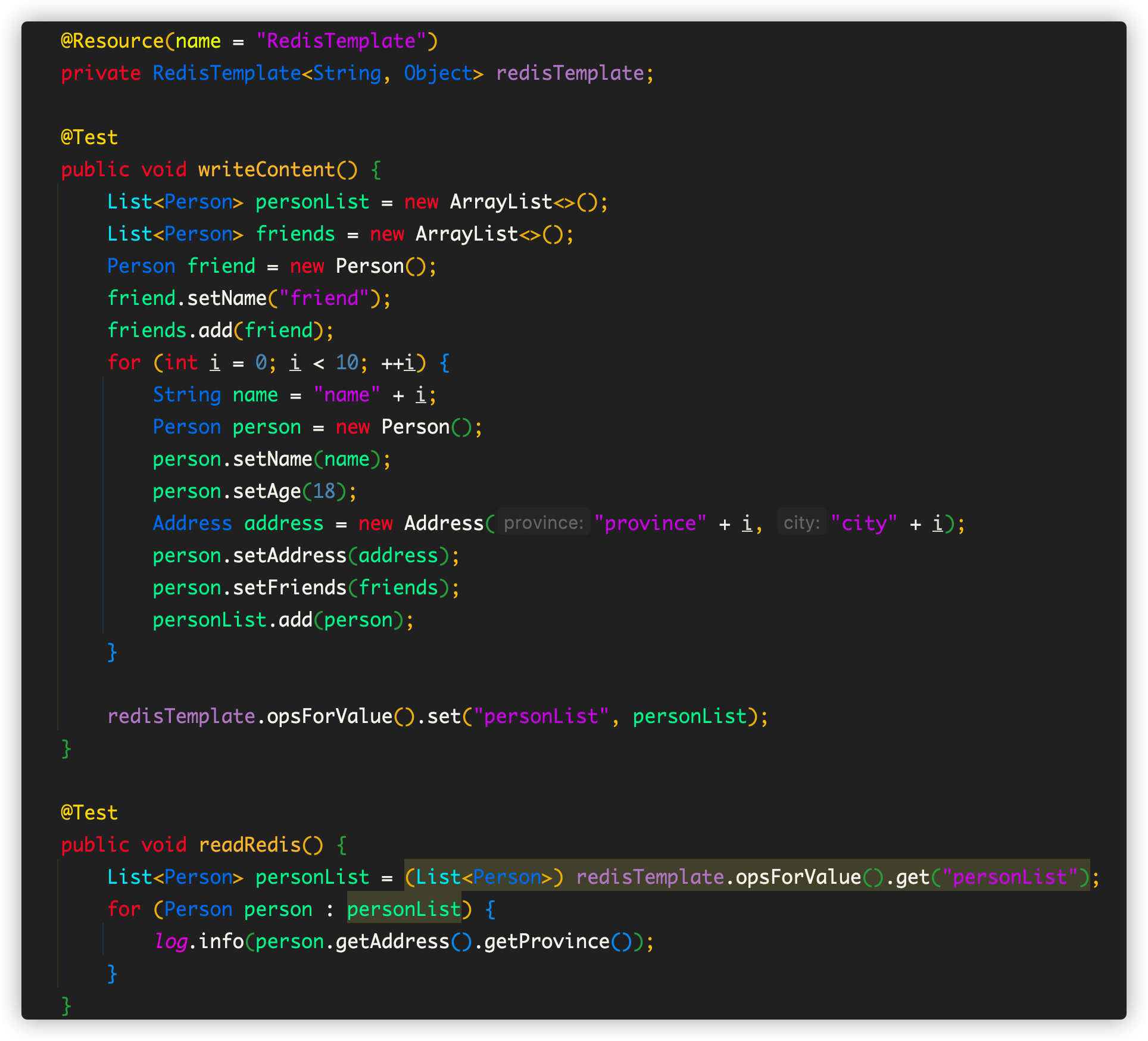Screen dimensions: 1148x1041
Task: Click the city: parameter hint
Action: (801, 522)
